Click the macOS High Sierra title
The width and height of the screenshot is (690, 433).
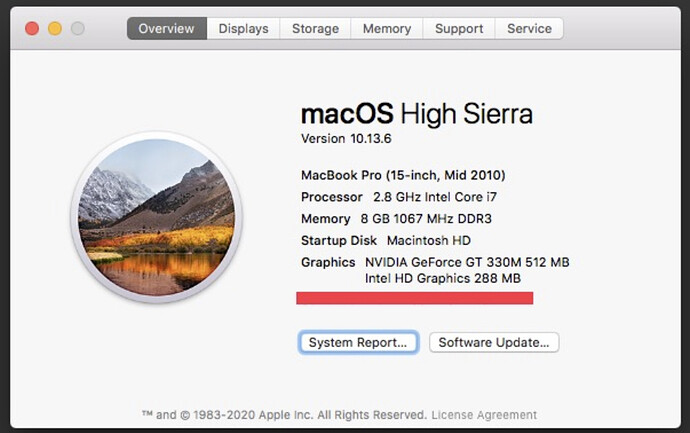coord(417,114)
